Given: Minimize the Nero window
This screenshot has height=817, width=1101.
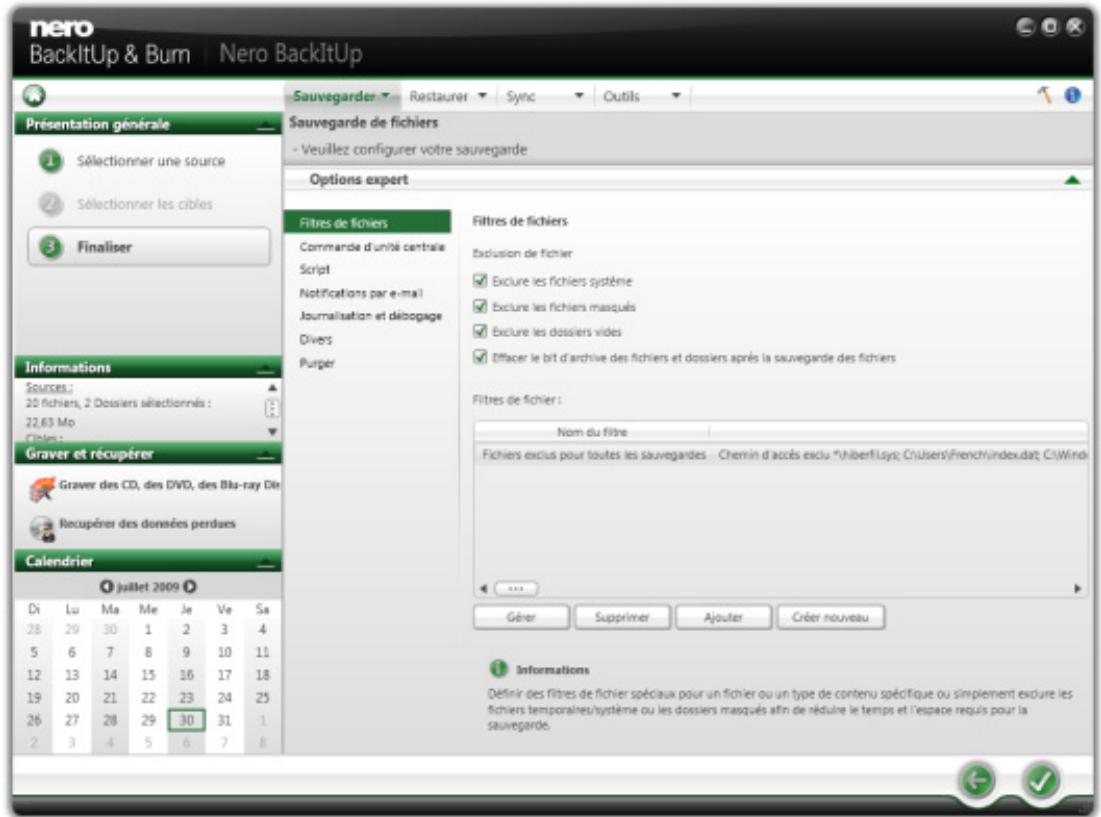Looking at the screenshot, I should [x=1026, y=27].
